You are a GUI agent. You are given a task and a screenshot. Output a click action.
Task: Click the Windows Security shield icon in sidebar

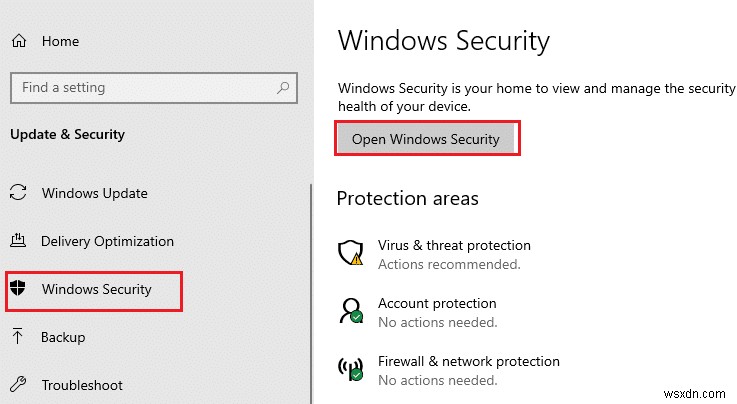18,289
